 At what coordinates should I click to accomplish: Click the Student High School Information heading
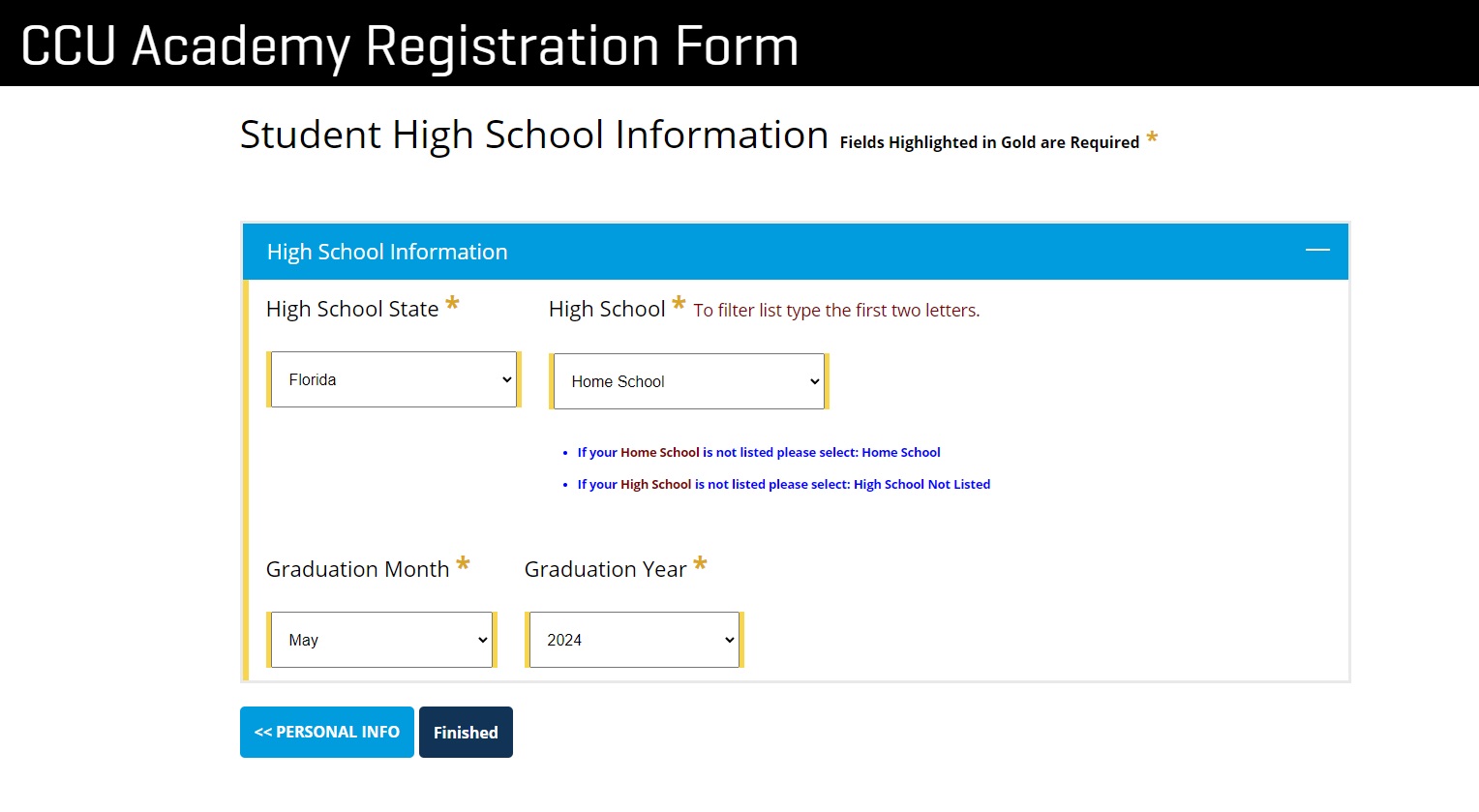click(x=533, y=135)
